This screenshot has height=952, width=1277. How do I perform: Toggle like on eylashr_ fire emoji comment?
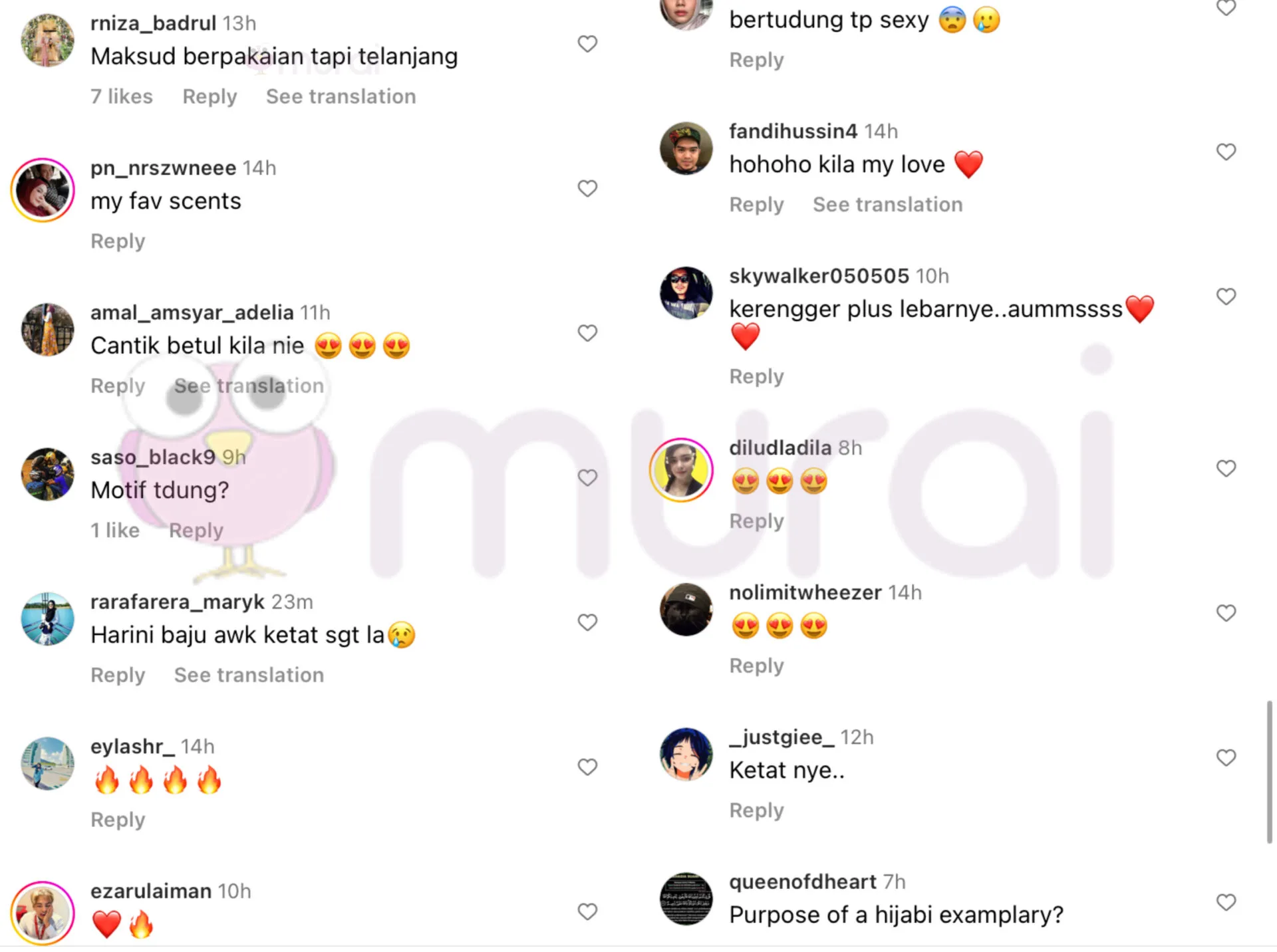coord(587,767)
